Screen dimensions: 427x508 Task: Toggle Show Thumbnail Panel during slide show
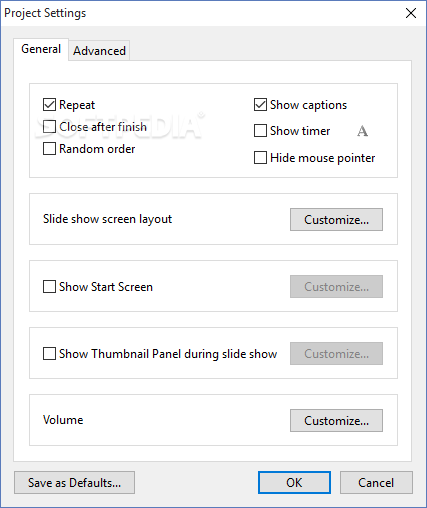pos(49,354)
